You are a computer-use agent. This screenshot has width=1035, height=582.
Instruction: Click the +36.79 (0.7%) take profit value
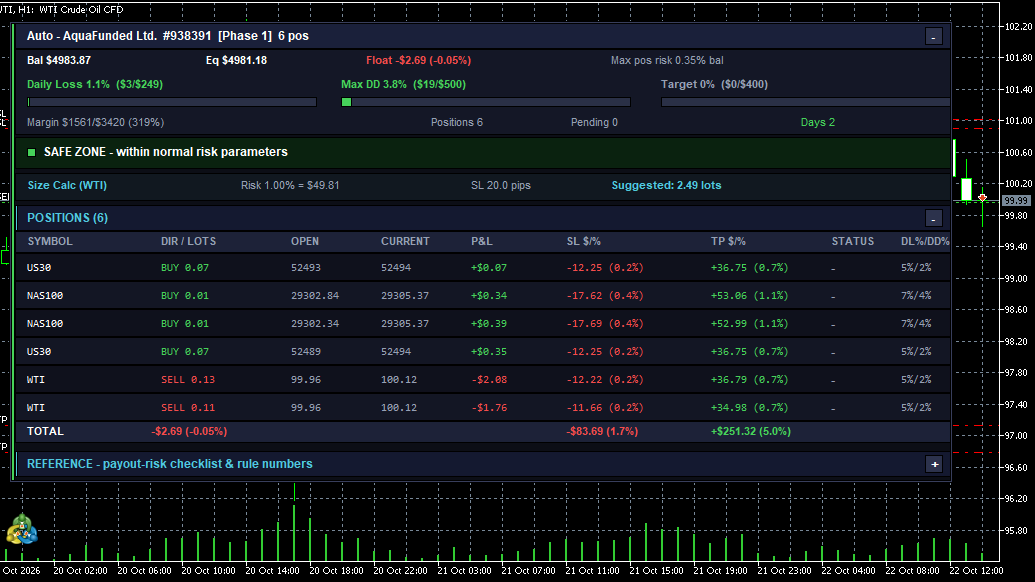coord(749,380)
